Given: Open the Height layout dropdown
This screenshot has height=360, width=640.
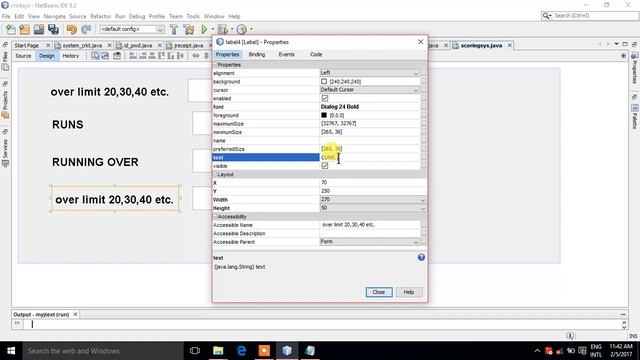Looking at the screenshot, I should (x=423, y=208).
